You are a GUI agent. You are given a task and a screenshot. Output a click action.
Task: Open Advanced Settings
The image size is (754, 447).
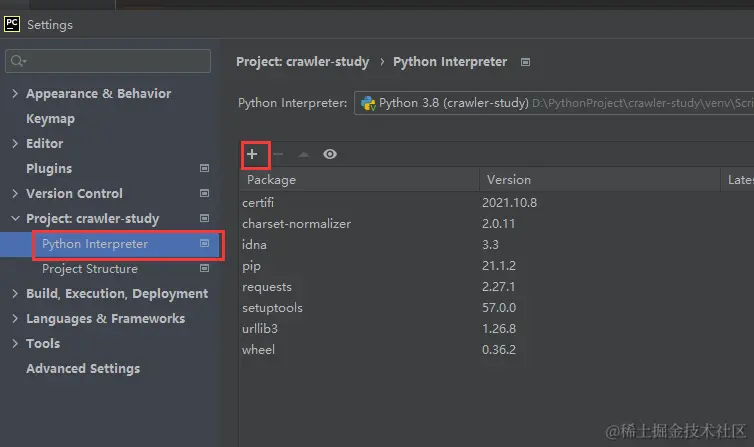[83, 369]
